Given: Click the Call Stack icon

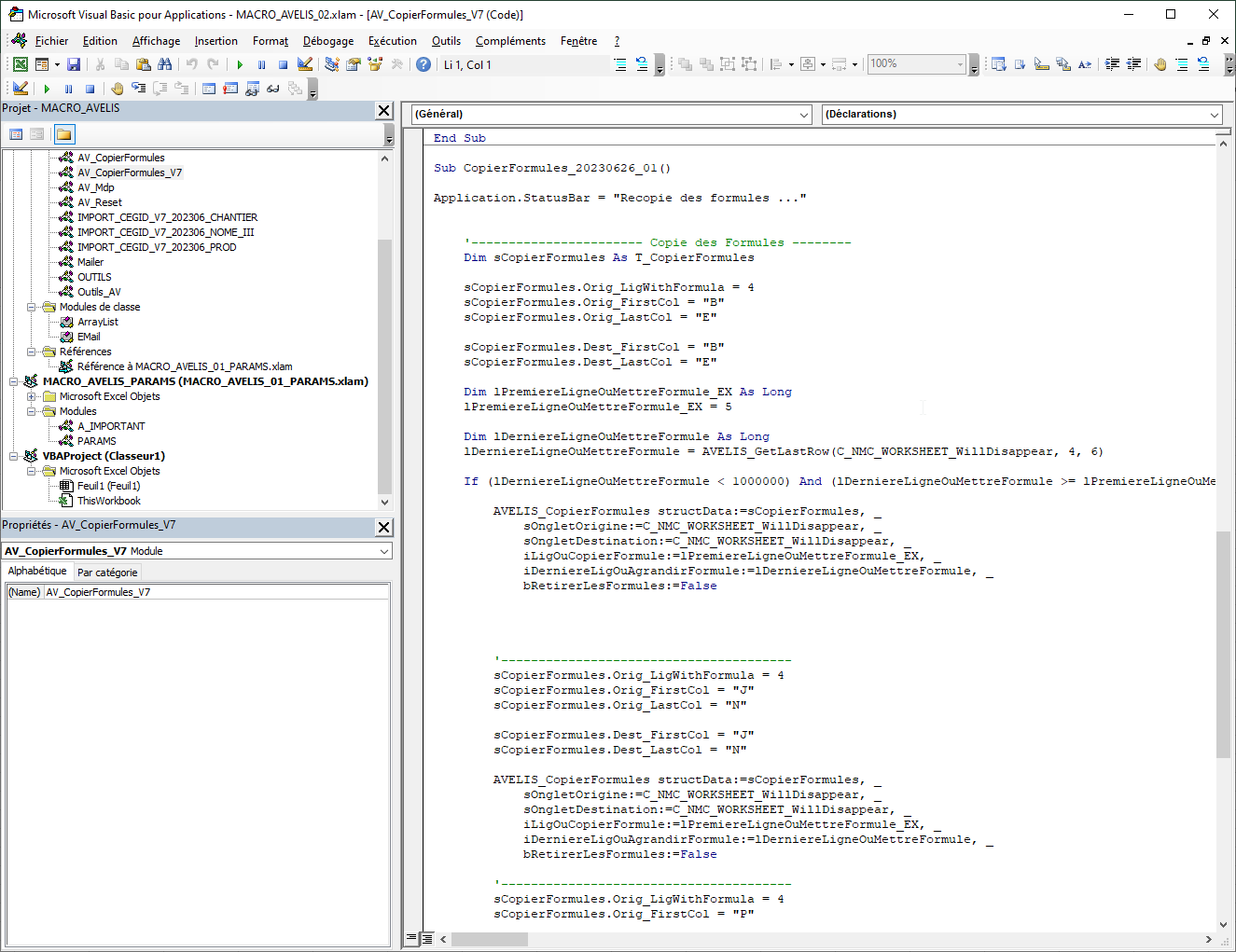Looking at the screenshot, I should click(295, 89).
